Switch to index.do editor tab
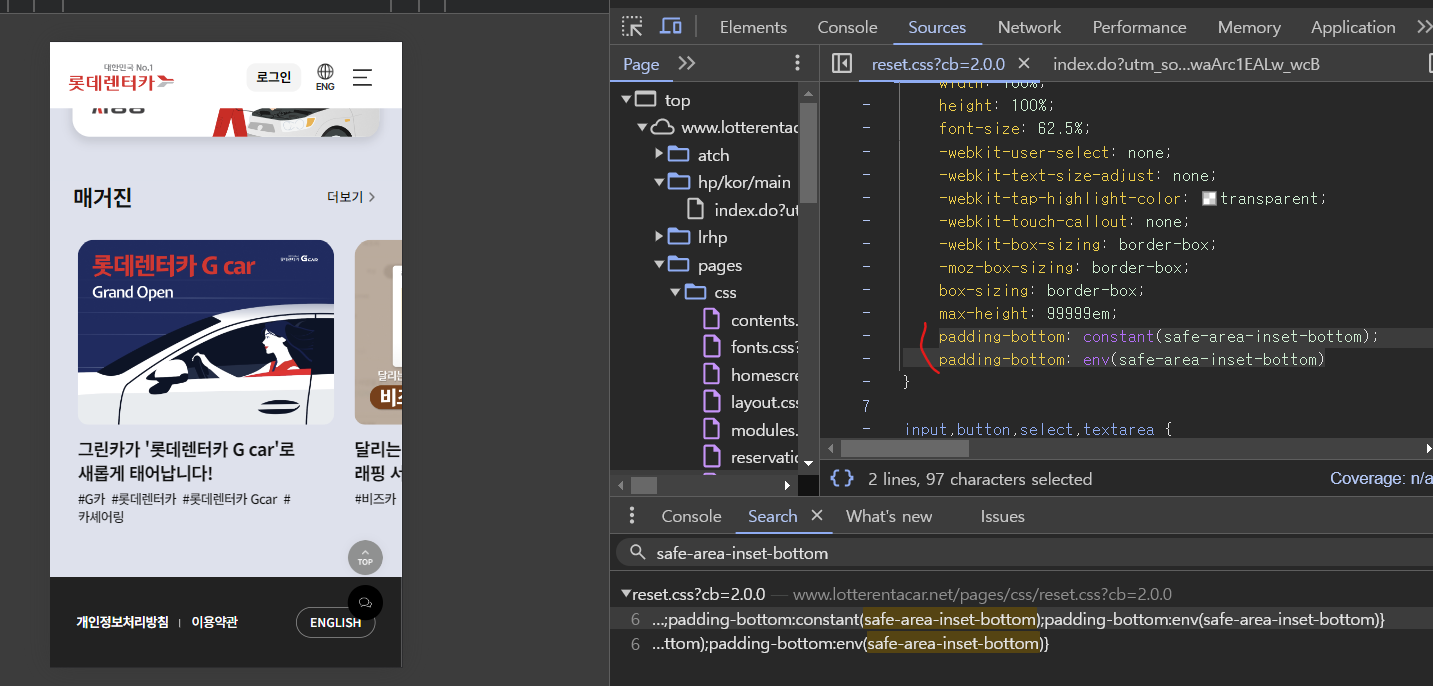This screenshot has width=1433, height=686. [1186, 64]
